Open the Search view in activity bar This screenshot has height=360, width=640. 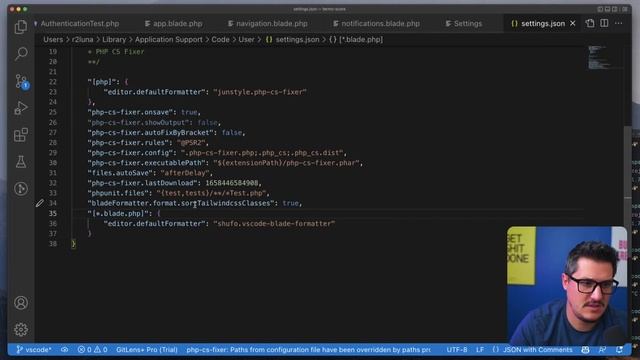[21, 53]
